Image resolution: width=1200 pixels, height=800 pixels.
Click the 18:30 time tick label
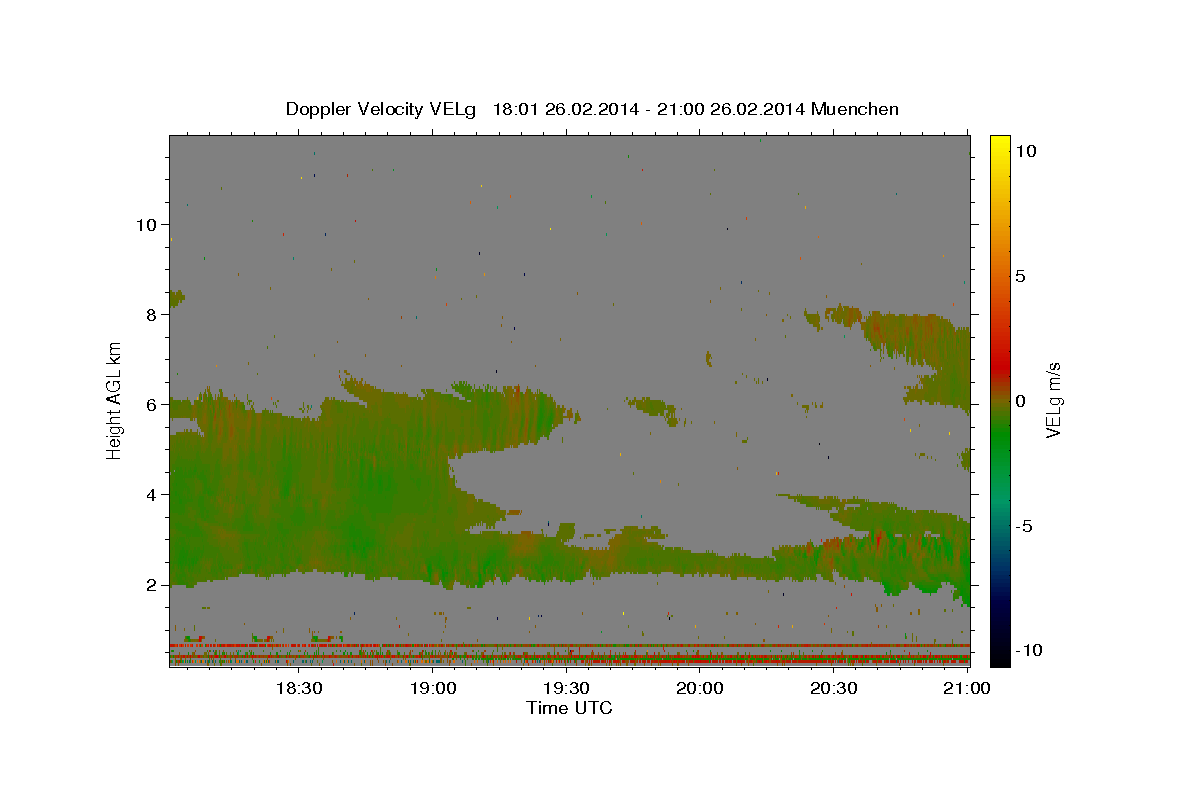(299, 689)
